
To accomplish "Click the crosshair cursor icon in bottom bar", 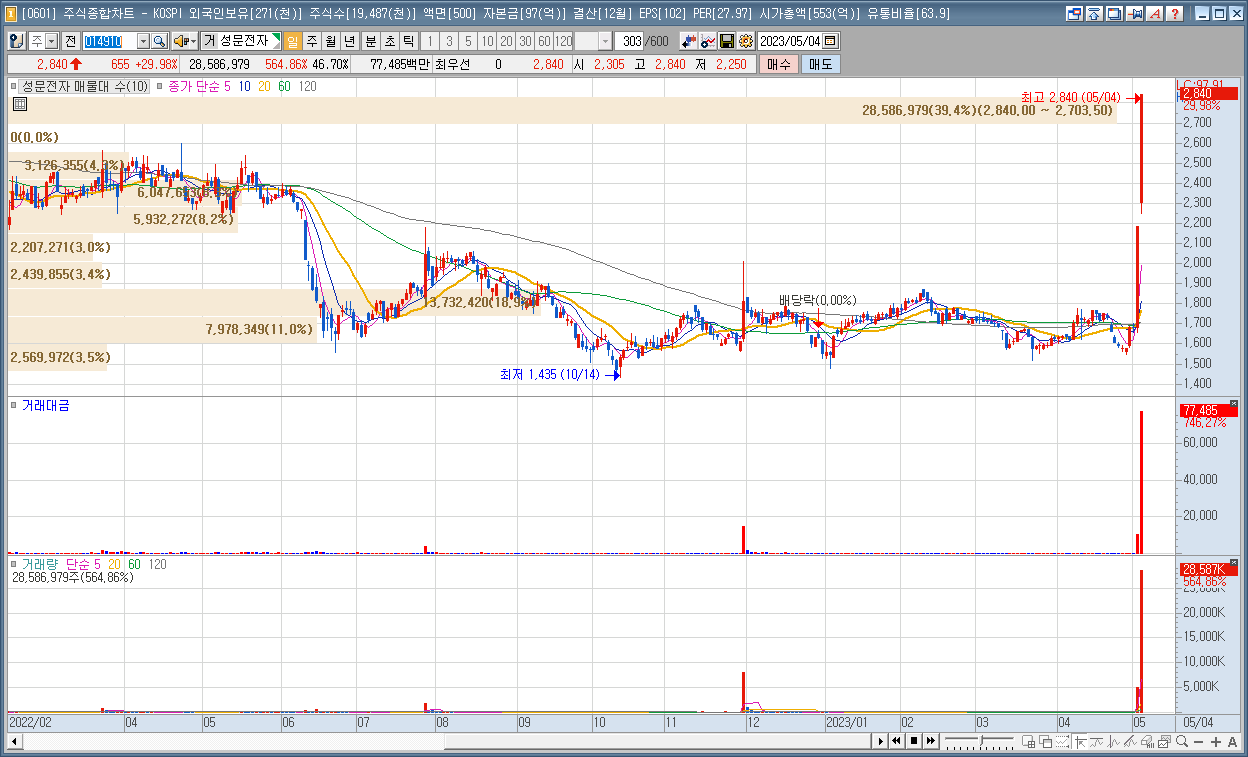I will click(x=1081, y=741).
